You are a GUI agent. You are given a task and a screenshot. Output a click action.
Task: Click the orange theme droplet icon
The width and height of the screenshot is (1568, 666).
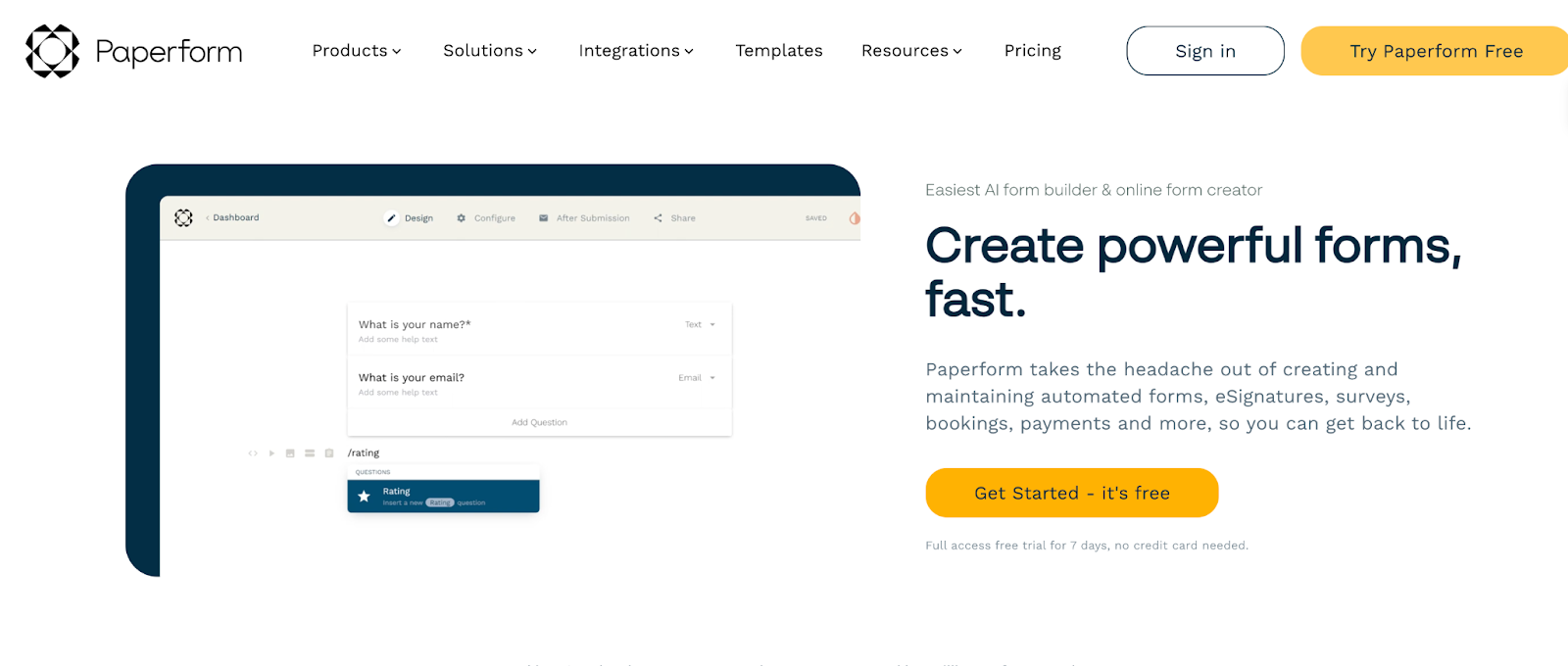tap(854, 218)
